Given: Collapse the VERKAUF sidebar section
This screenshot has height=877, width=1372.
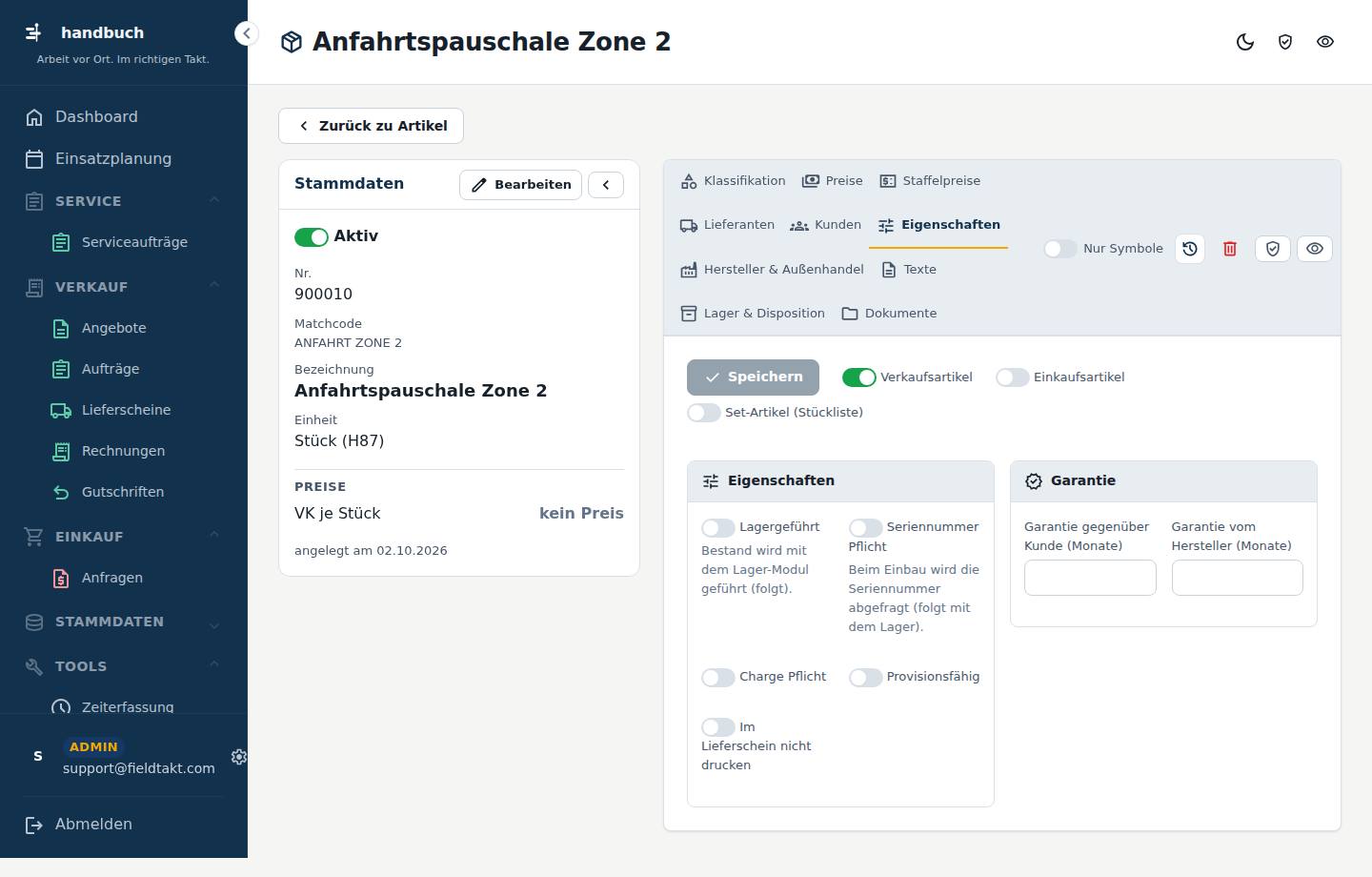Looking at the screenshot, I should pyautogui.click(x=124, y=287).
